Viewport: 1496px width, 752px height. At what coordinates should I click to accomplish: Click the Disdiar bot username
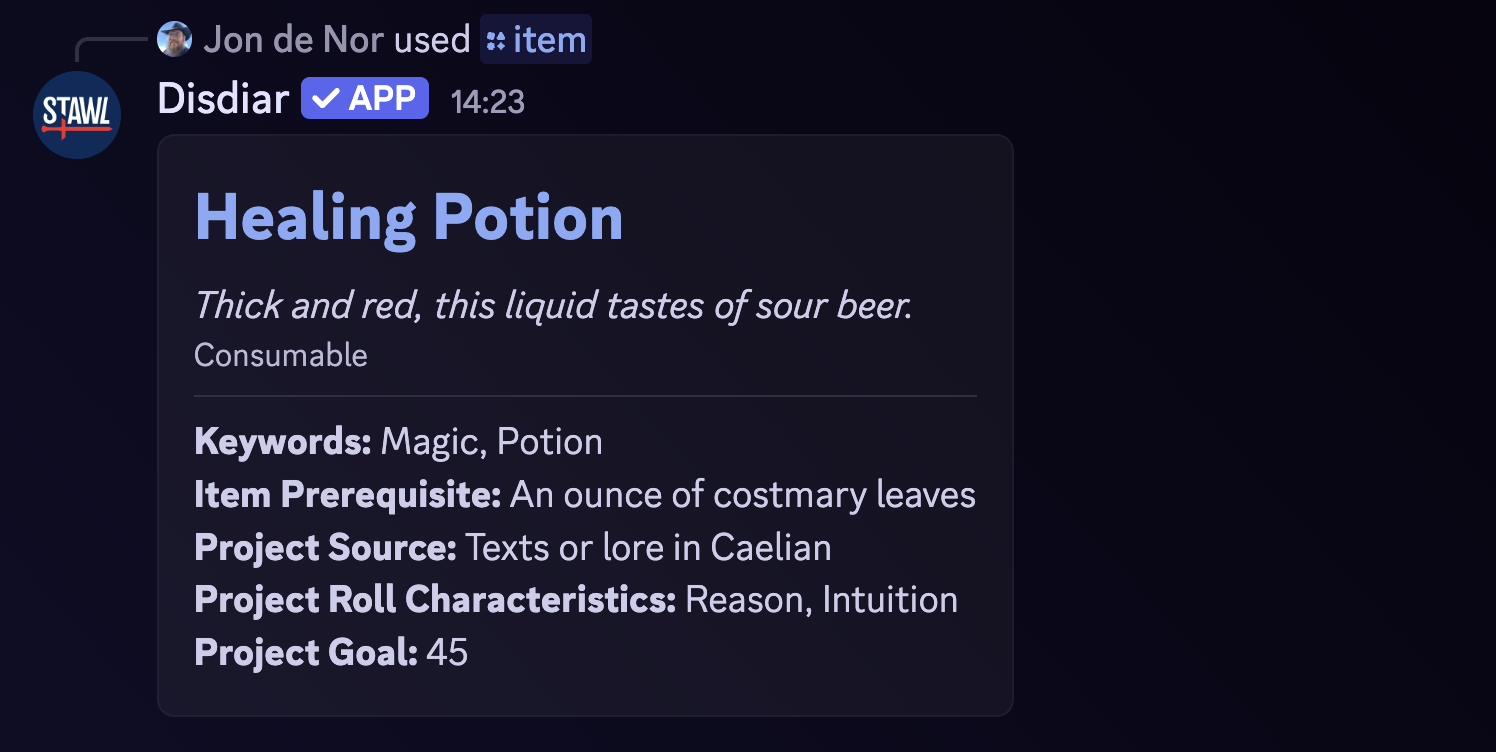pos(223,98)
